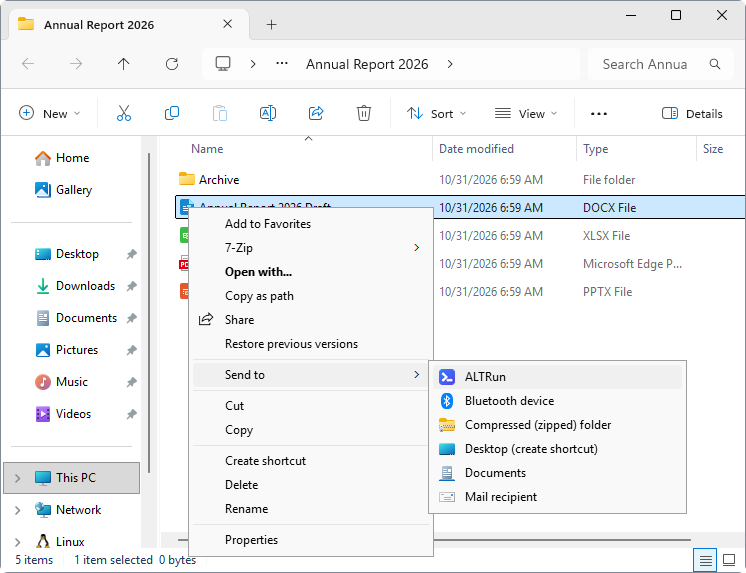Select Create shortcut
The height and width of the screenshot is (573, 746).
311,461
